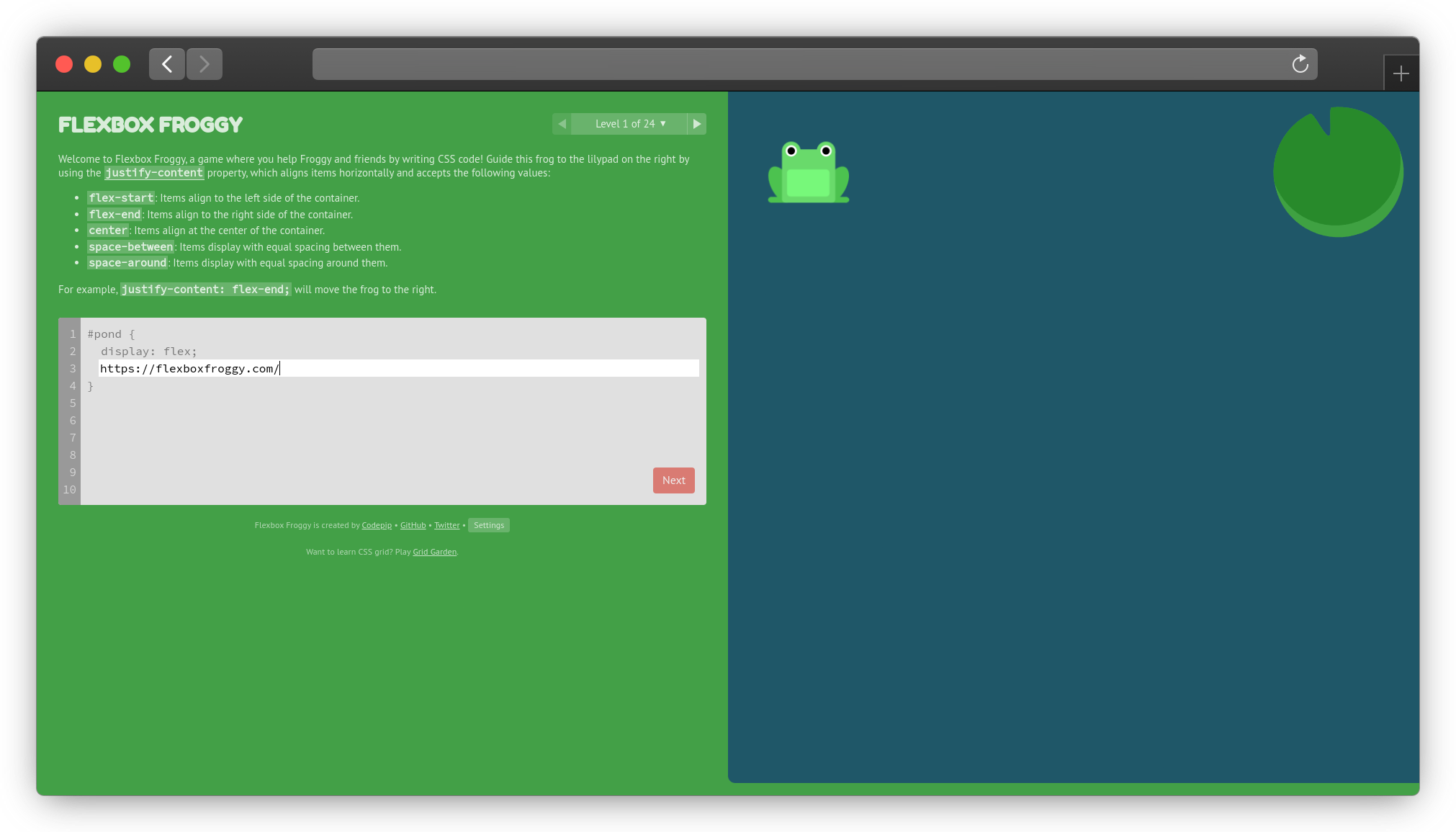The height and width of the screenshot is (832, 1456).
Task: Open the Twitter link
Action: click(x=446, y=525)
